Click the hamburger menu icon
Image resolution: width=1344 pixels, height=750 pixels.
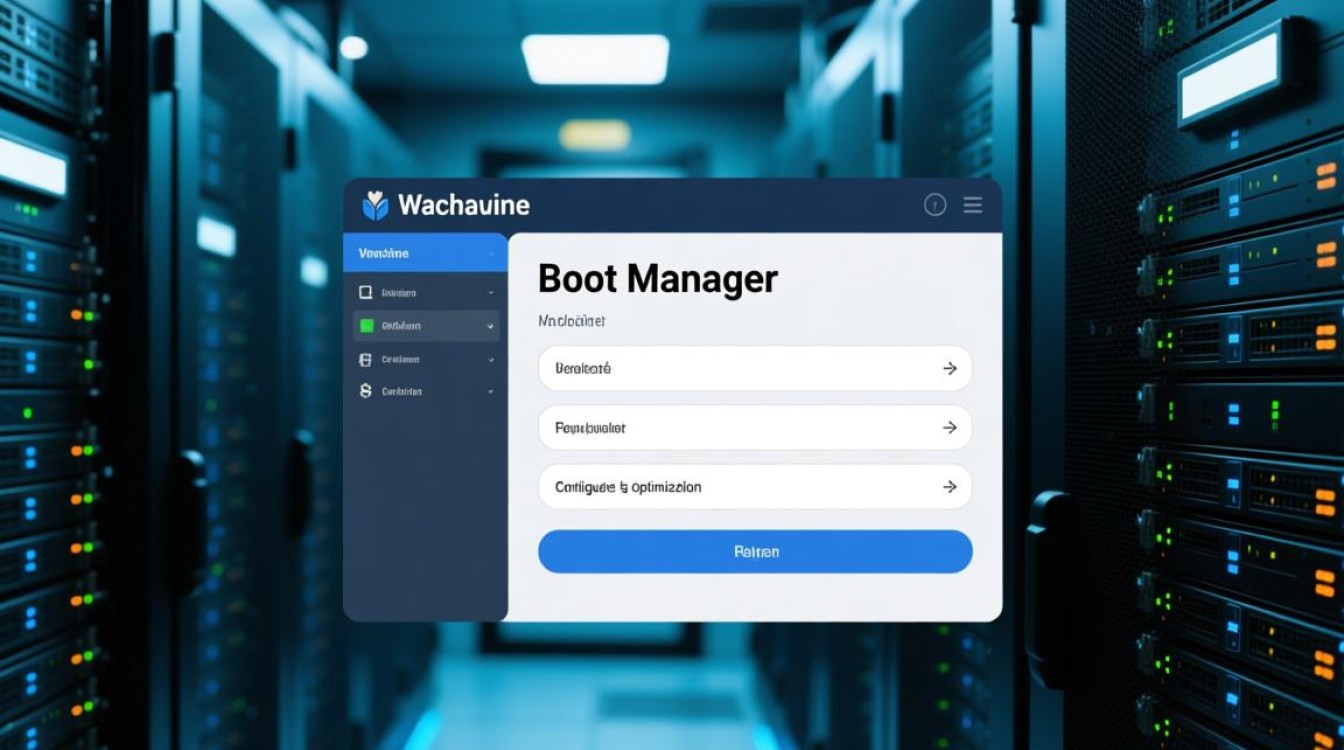(x=971, y=204)
